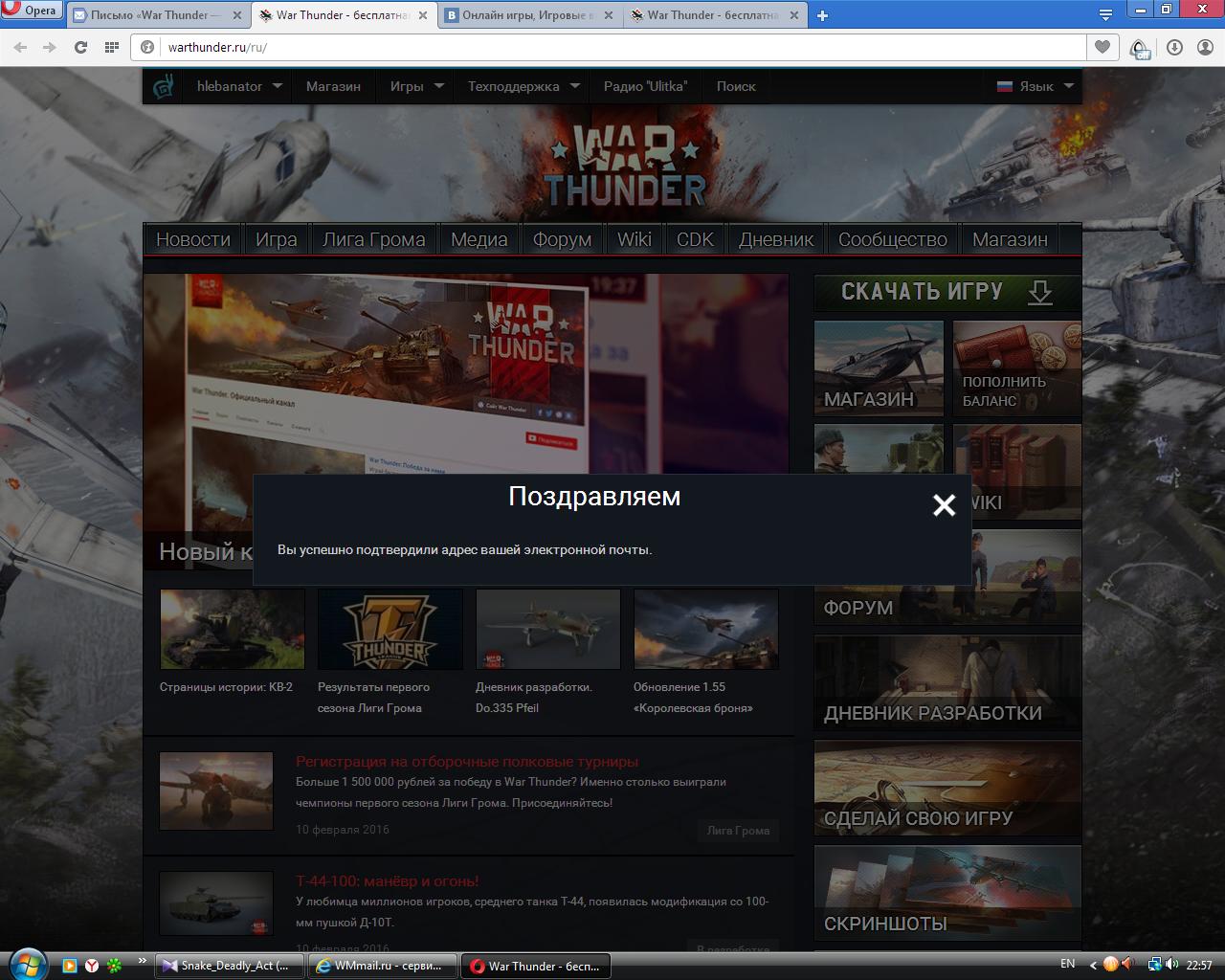Viewport: 1225px width, 980px height.
Task: Open the CDK menu item
Action: (x=696, y=239)
